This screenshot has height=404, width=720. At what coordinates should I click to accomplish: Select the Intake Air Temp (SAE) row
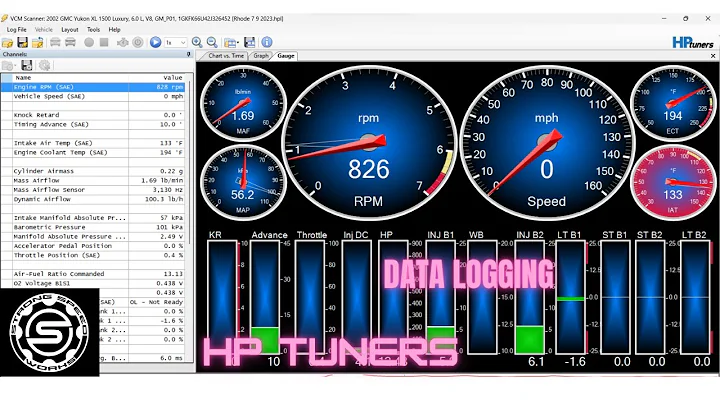93,143
